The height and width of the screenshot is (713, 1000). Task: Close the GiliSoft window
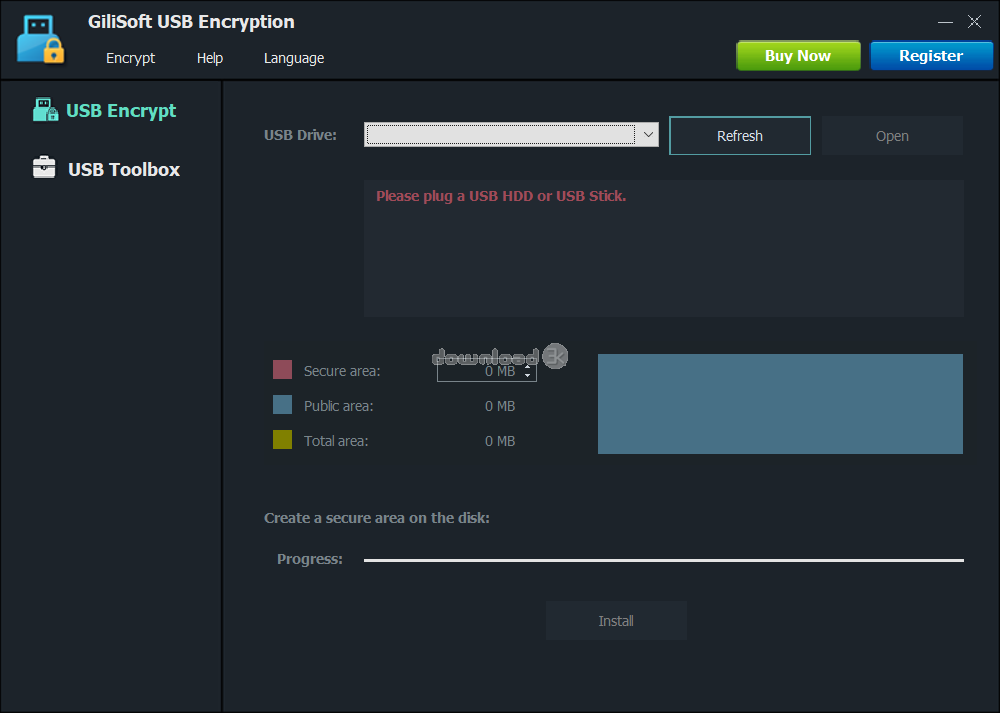tap(974, 22)
